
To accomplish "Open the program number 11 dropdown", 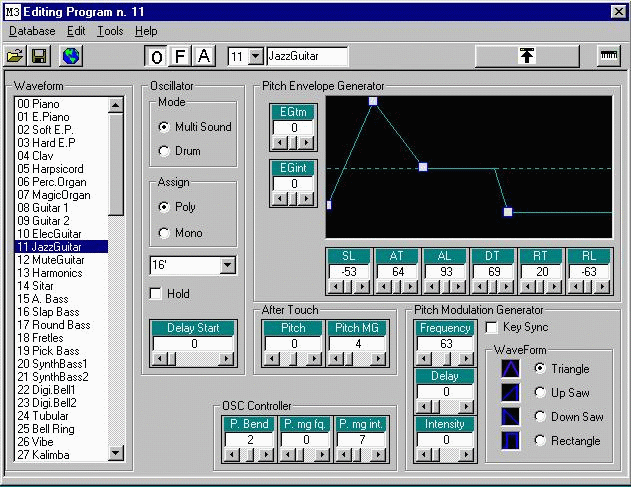I will [x=254, y=57].
